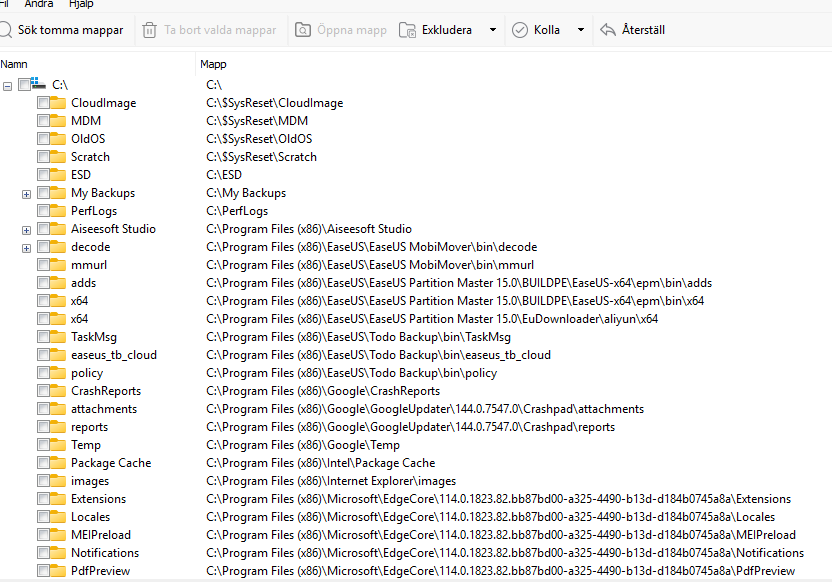Select the easeus_tb_cloud folder name
Screen dimensions: 832x582
point(114,355)
